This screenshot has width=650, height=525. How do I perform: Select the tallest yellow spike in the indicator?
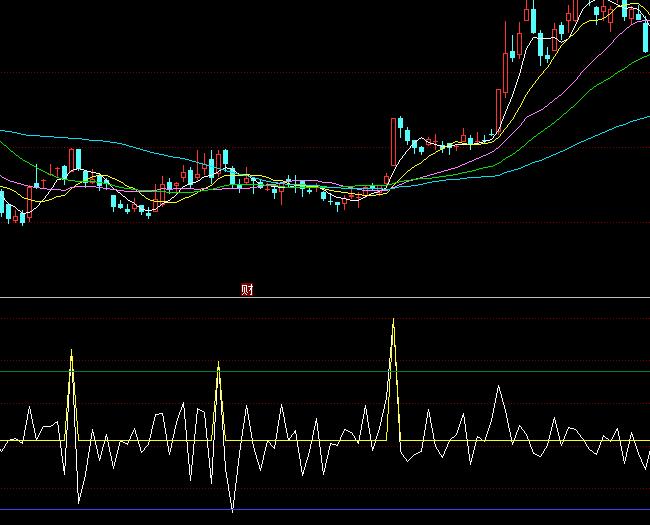point(393,322)
